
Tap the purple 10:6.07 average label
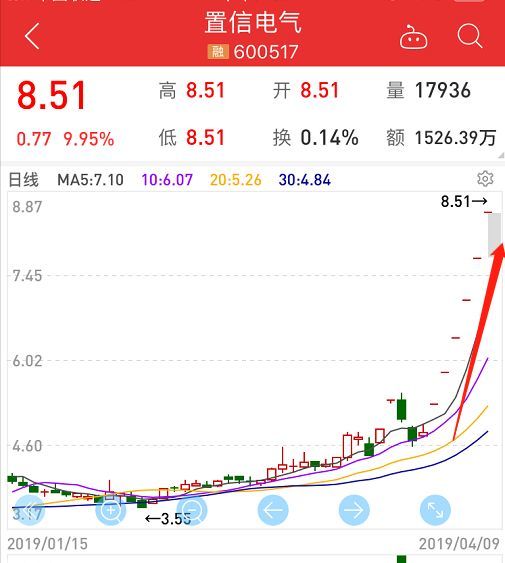pyautogui.click(x=167, y=180)
